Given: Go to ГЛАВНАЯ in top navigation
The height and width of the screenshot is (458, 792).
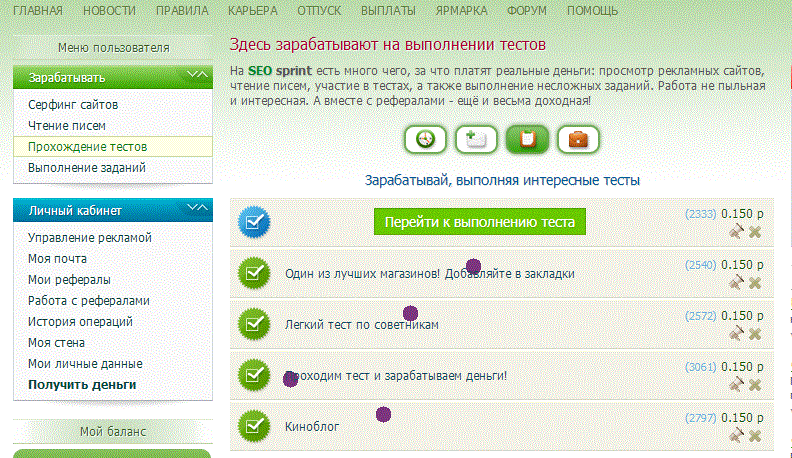Looking at the screenshot, I should 38,11.
